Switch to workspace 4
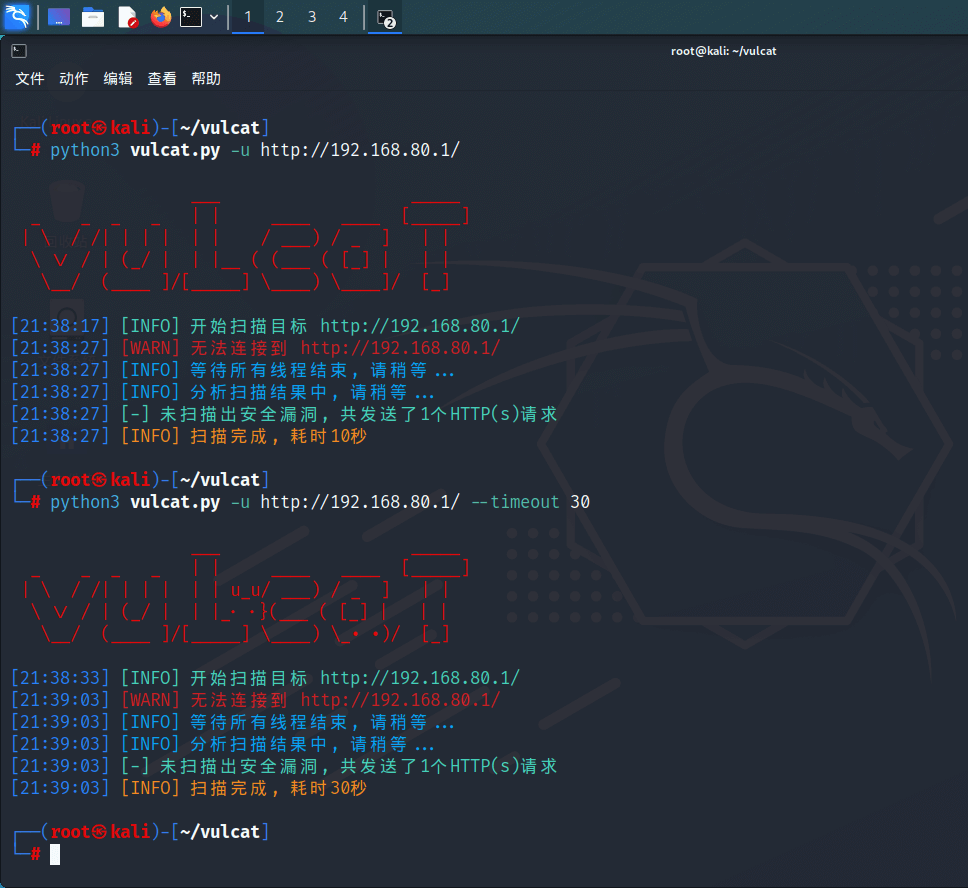The width and height of the screenshot is (968, 888). 343,17
